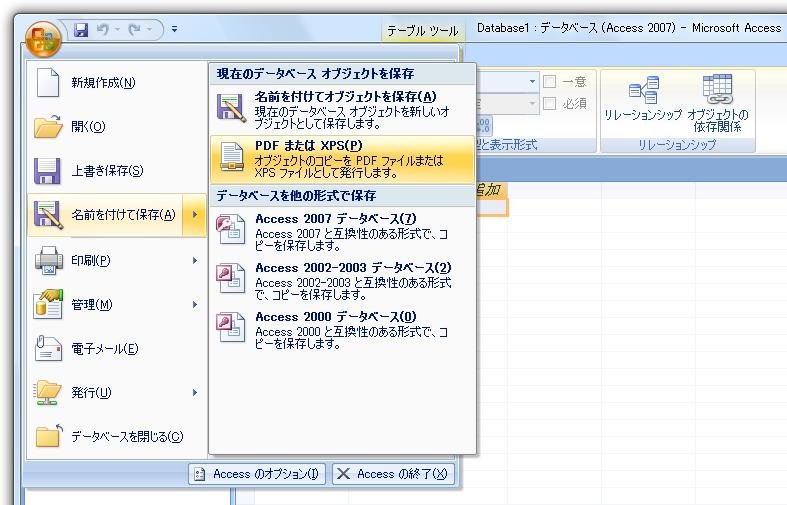Choose データベースを閉じる(C) menu entry
The height and width of the screenshot is (505, 787).
click(x=116, y=436)
